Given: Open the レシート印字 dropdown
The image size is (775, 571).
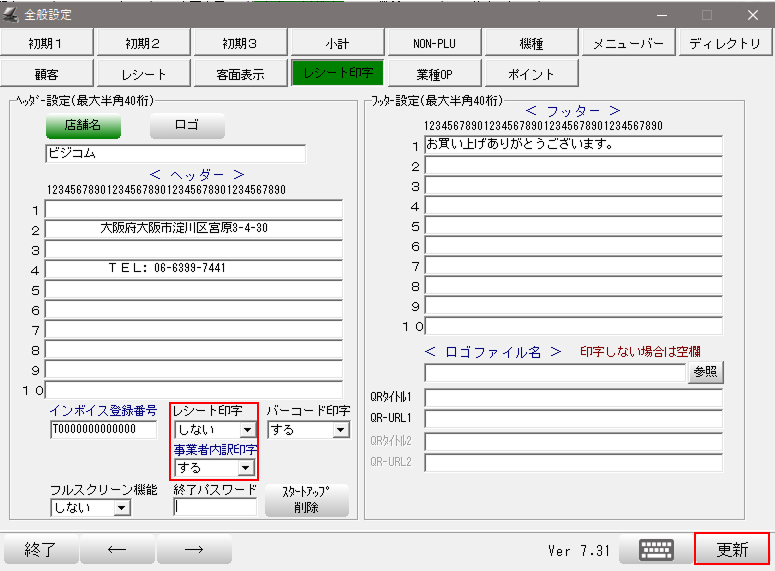Looking at the screenshot, I should click(x=247, y=430).
